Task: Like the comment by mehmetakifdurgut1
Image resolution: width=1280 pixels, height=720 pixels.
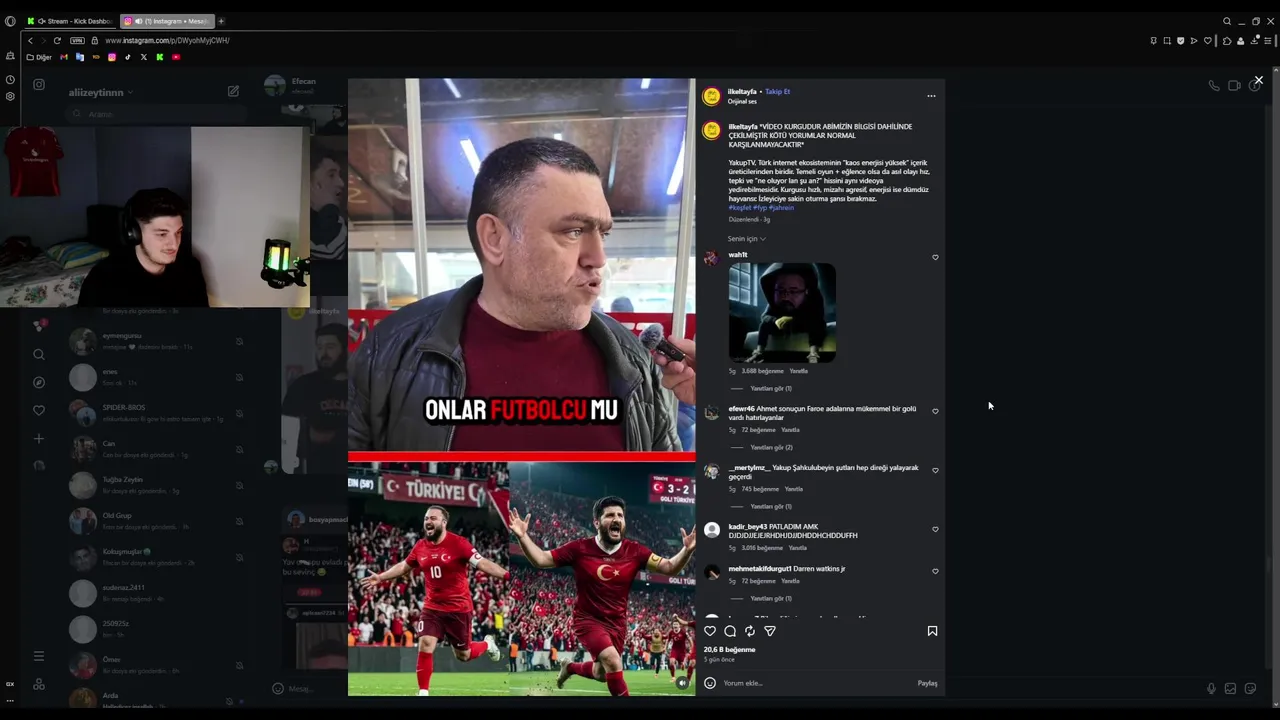Action: pos(935,571)
